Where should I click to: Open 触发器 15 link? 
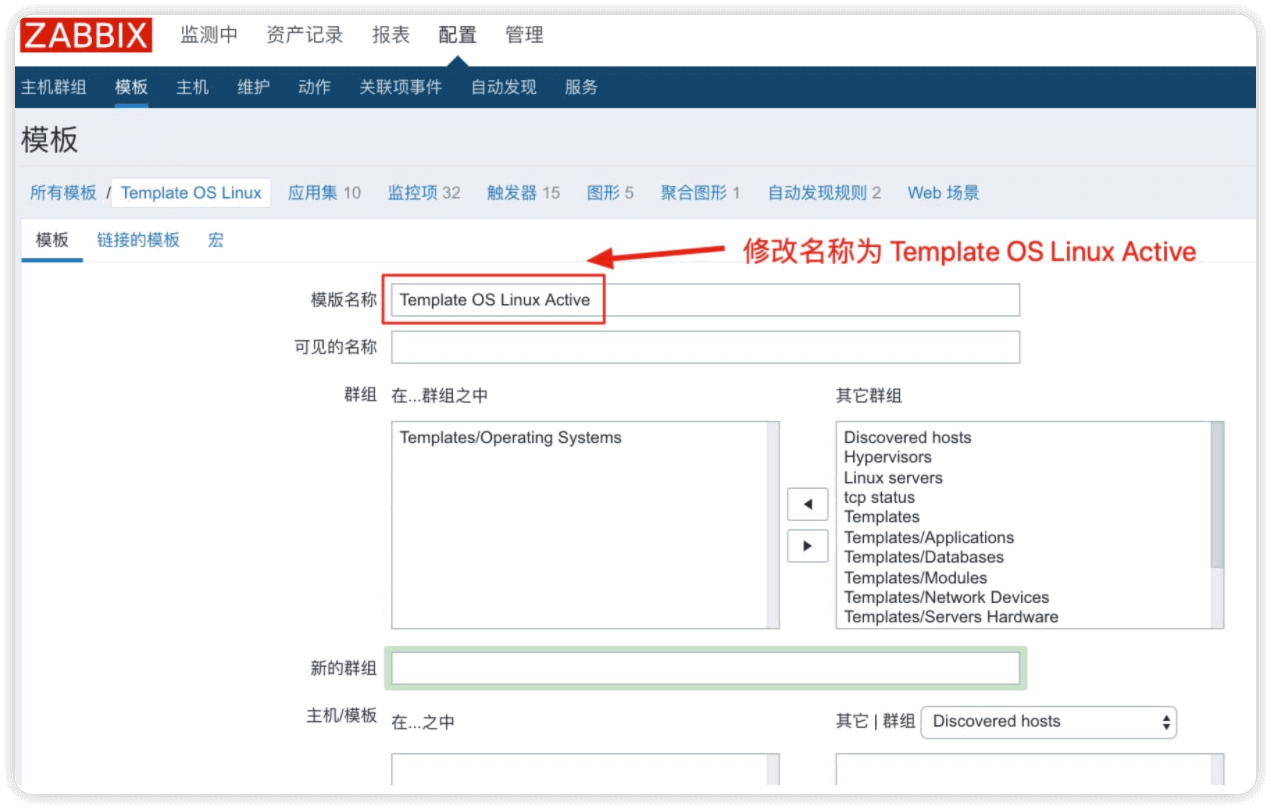point(523,193)
